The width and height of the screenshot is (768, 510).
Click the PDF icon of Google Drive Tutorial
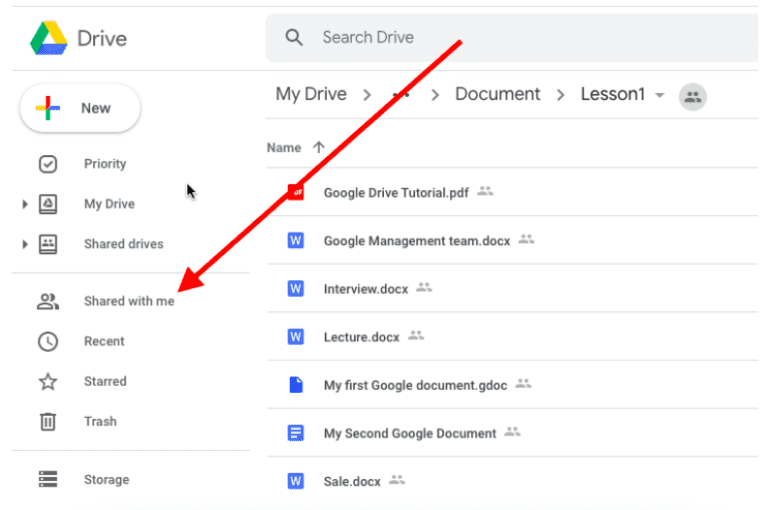pyautogui.click(x=295, y=193)
